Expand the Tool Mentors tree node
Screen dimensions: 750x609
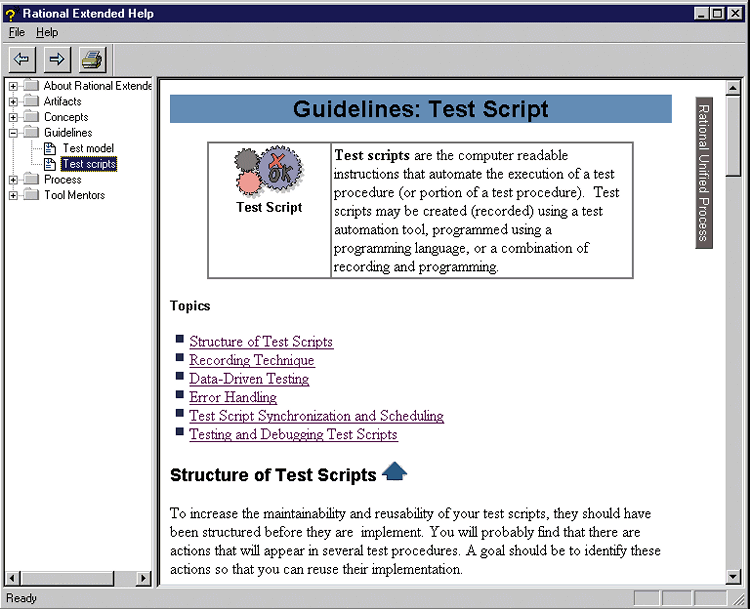click(13, 196)
